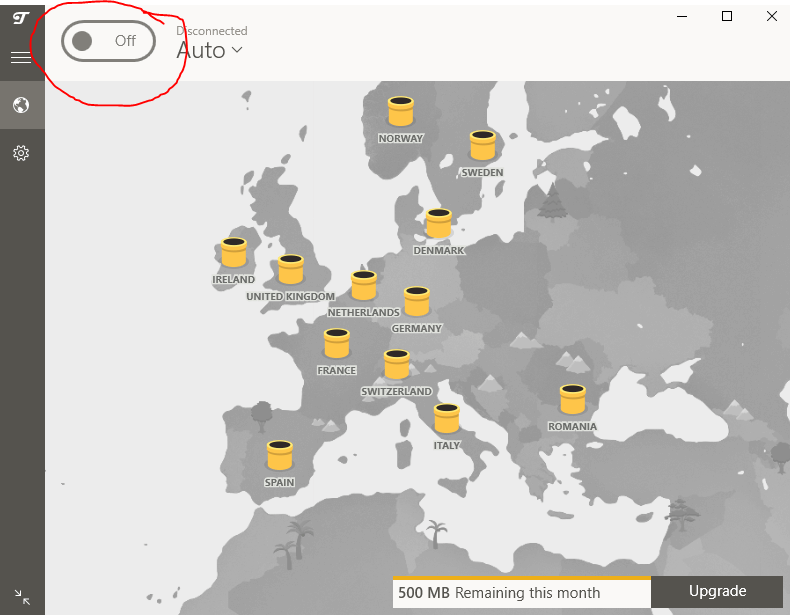The width and height of the screenshot is (790, 615).
Task: Click the SPAIN map label
Action: [279, 483]
